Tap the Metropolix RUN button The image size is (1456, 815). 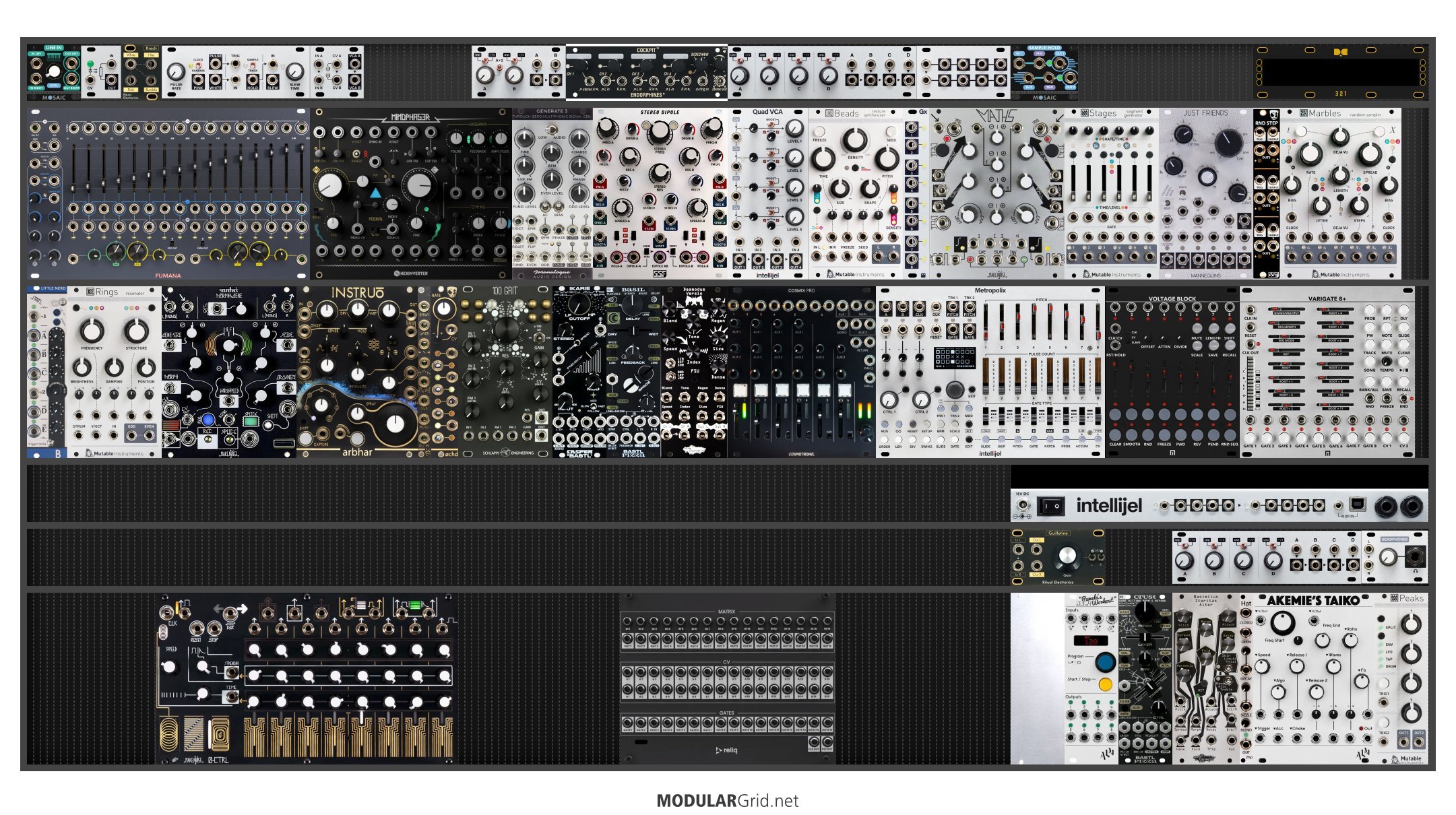(884, 423)
